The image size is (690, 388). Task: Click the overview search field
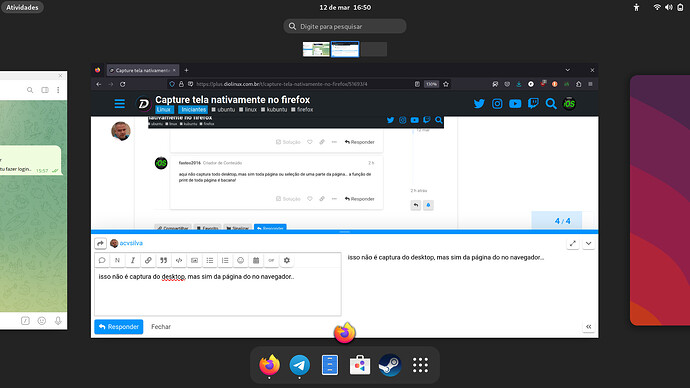point(345,26)
